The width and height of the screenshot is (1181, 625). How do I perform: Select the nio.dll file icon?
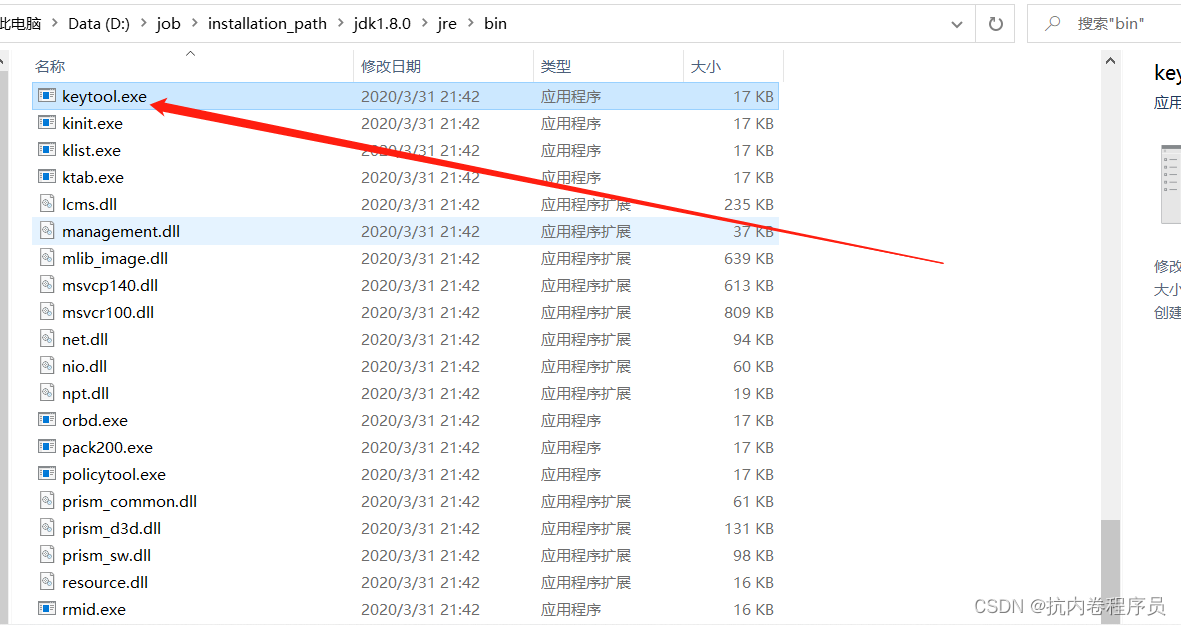pos(47,367)
